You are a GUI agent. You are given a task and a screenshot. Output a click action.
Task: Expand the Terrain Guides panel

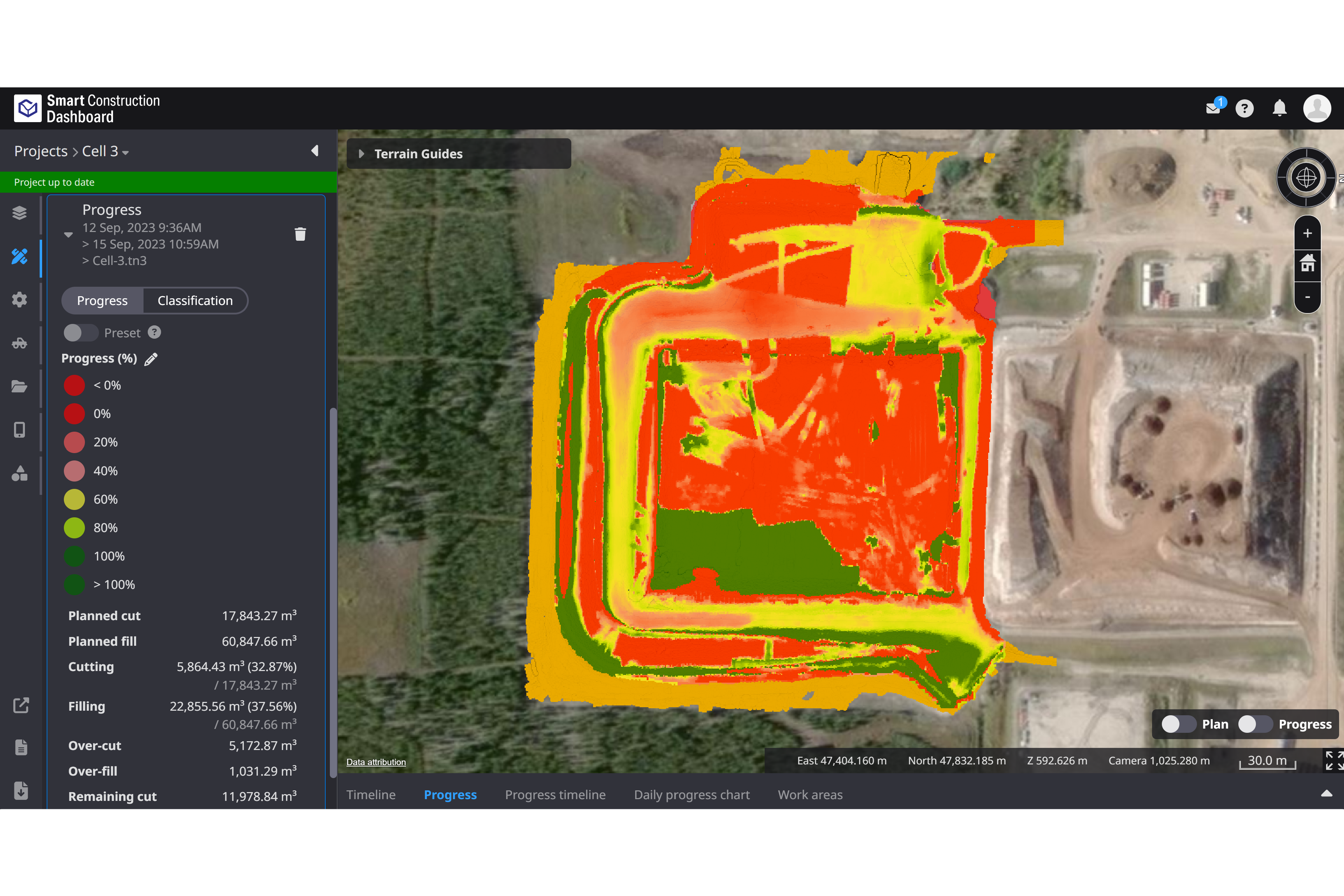459,154
